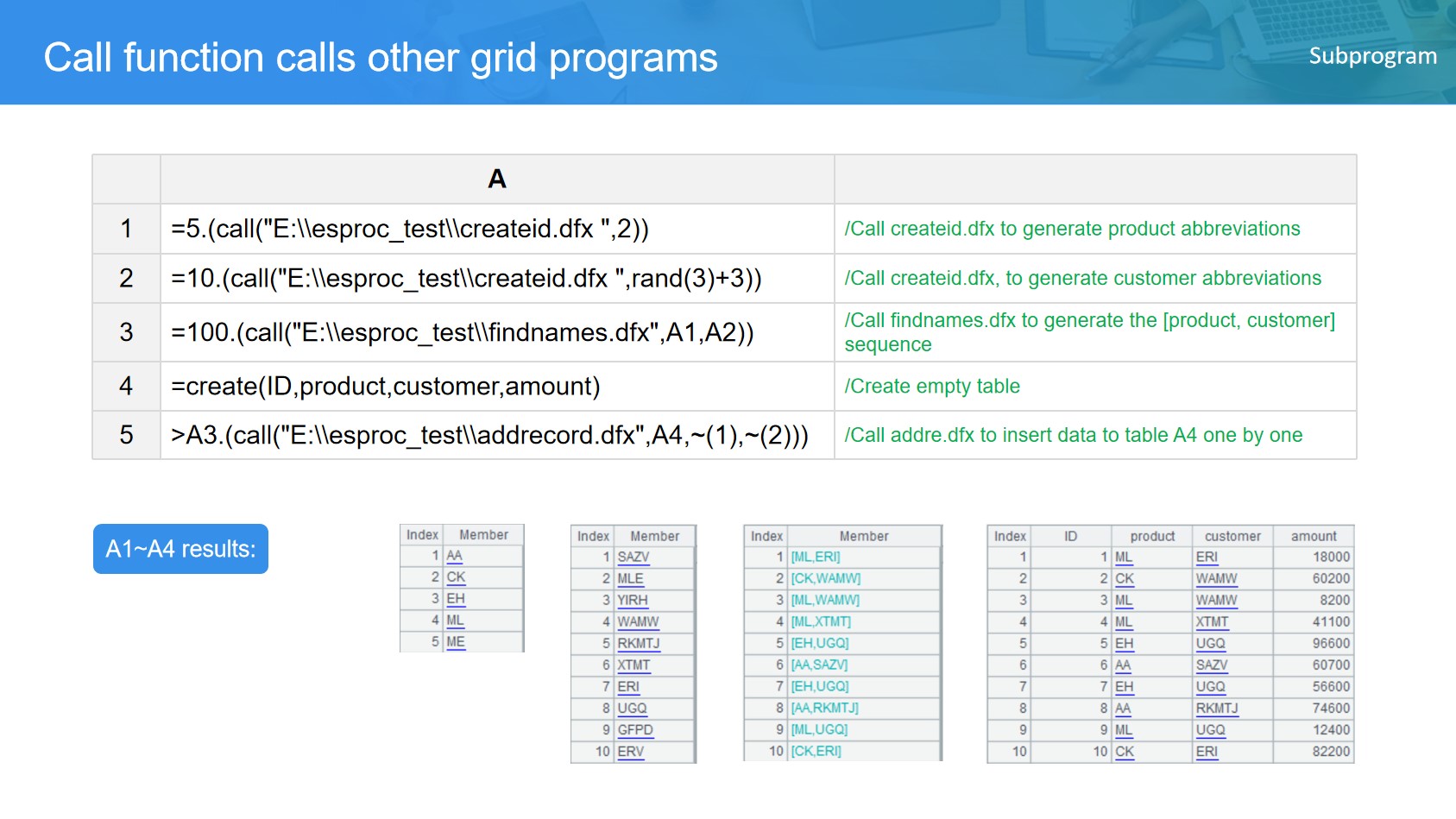Click member "GFPD" in the second result table

point(635,730)
